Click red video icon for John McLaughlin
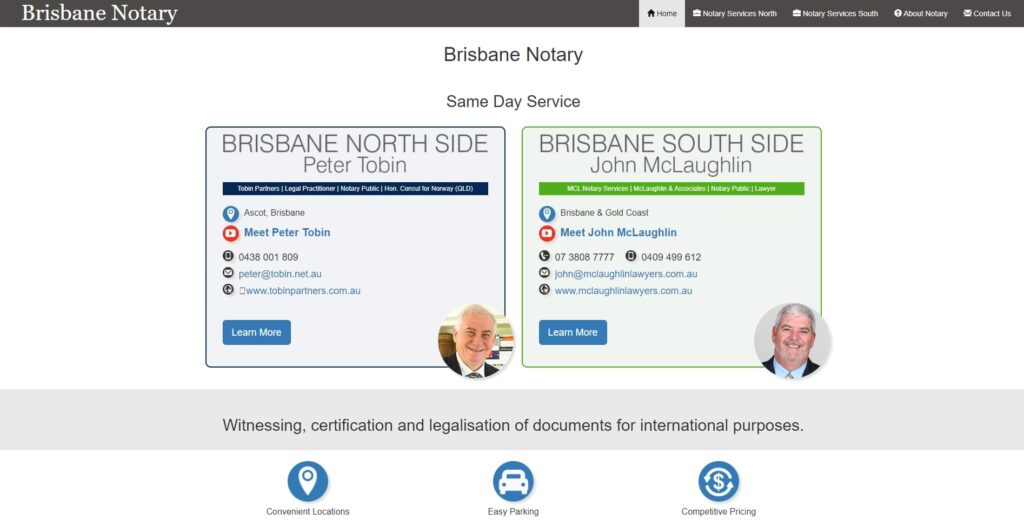 click(x=547, y=233)
